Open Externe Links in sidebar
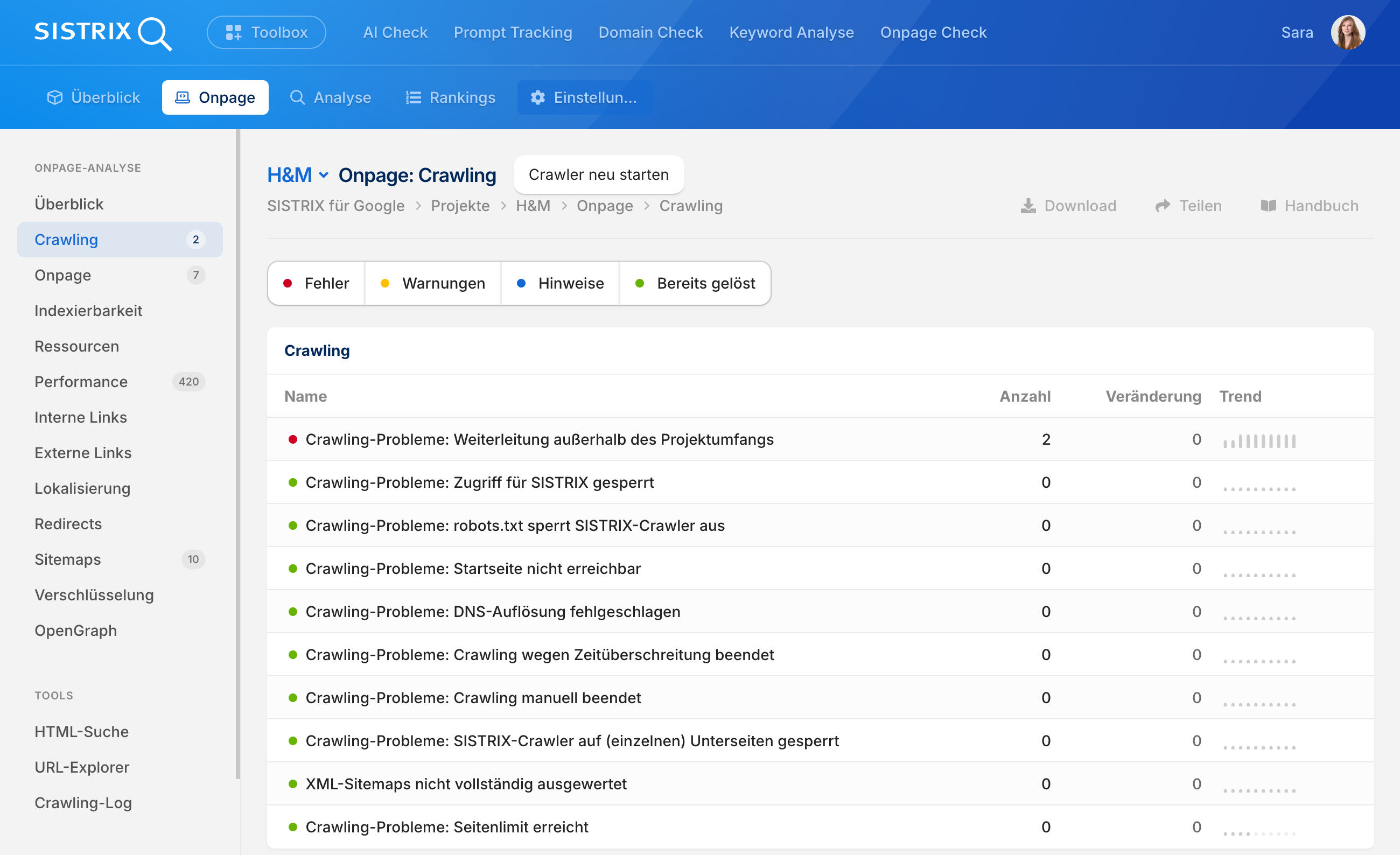Screen dimensions: 1400x855 point(120,452)
